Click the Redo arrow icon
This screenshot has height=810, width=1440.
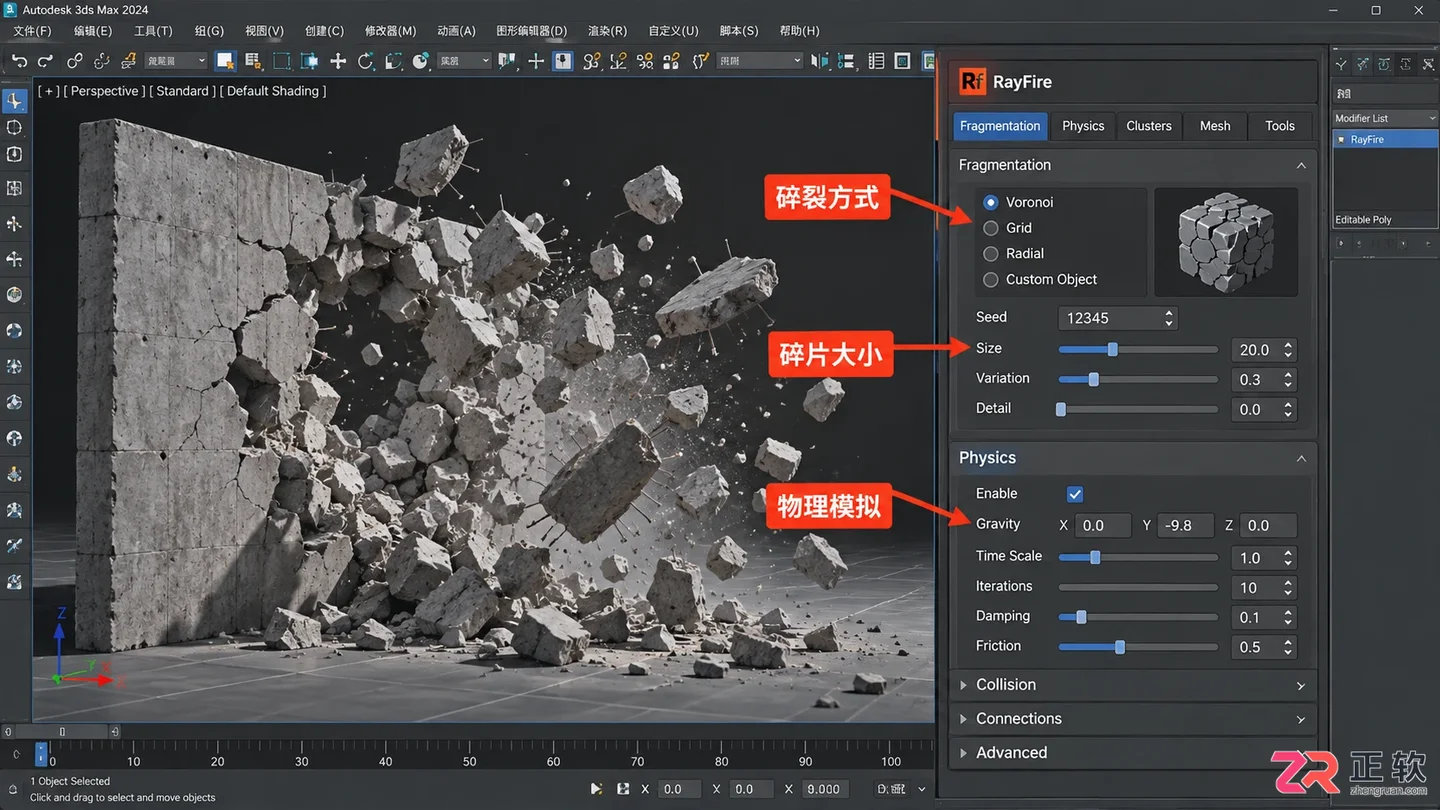click(x=45, y=61)
